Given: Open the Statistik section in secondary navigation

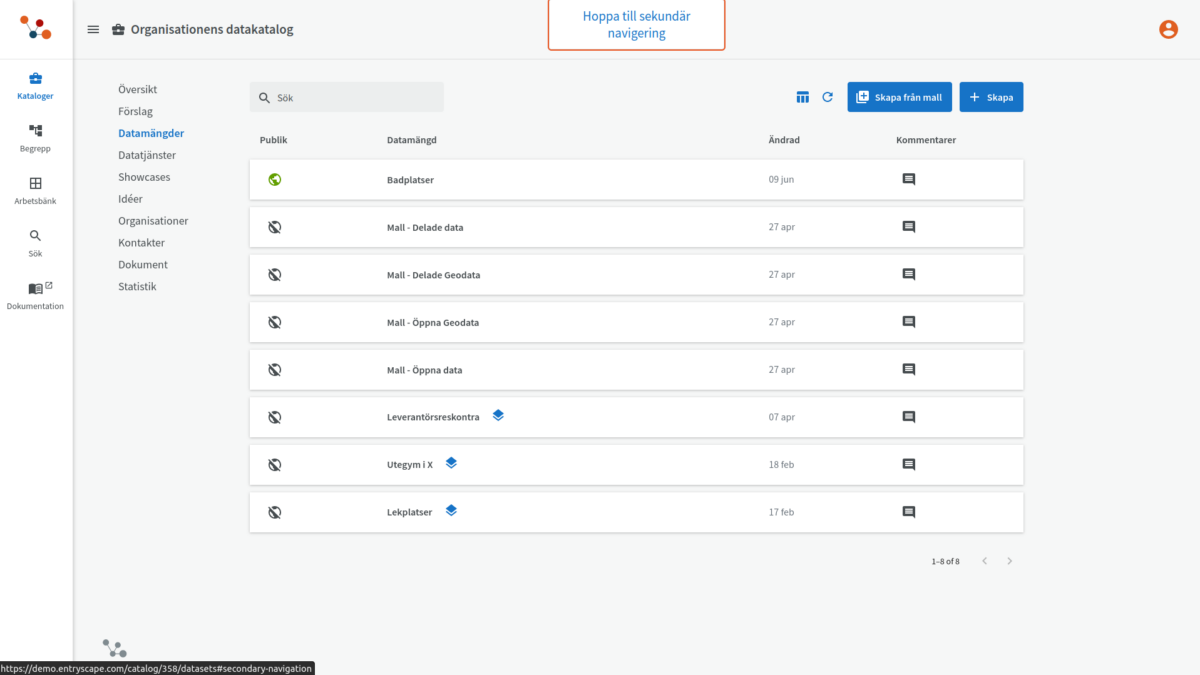Looking at the screenshot, I should tap(138, 286).
